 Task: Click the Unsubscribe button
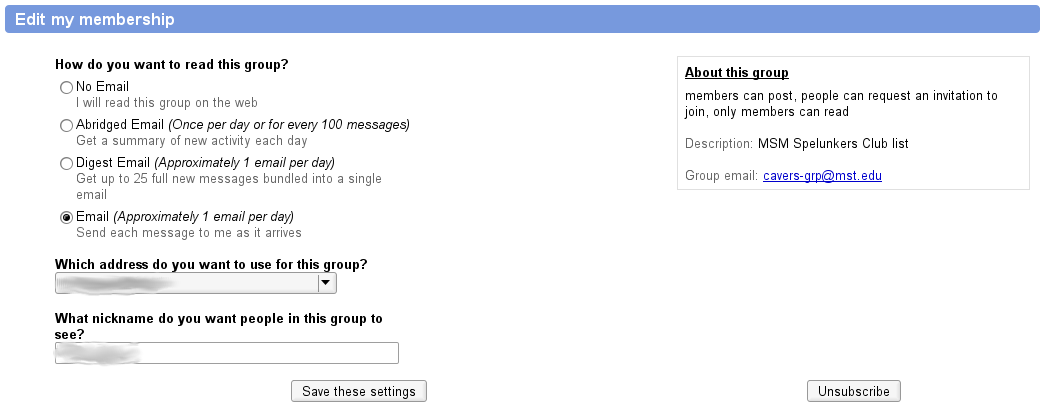(x=854, y=391)
